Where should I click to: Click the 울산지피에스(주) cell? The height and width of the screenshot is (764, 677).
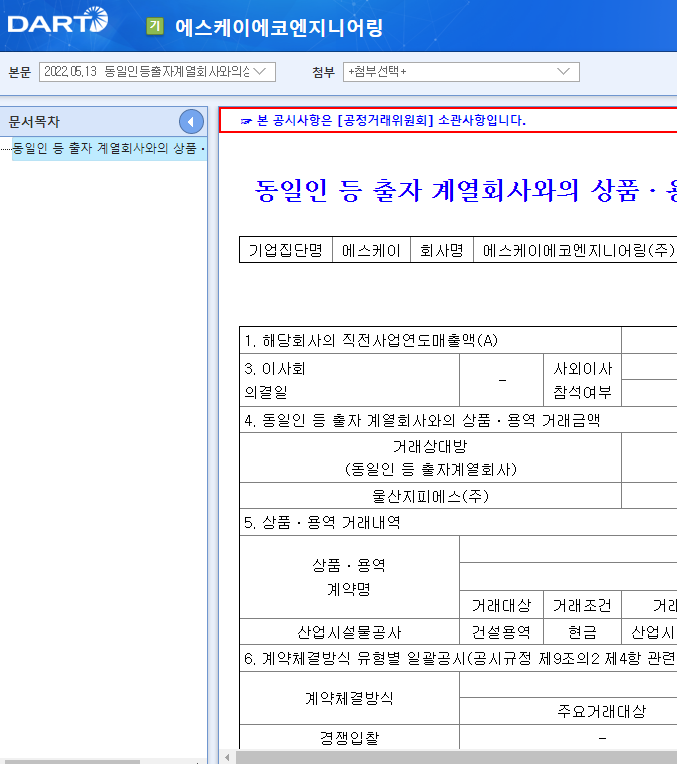click(x=430, y=496)
